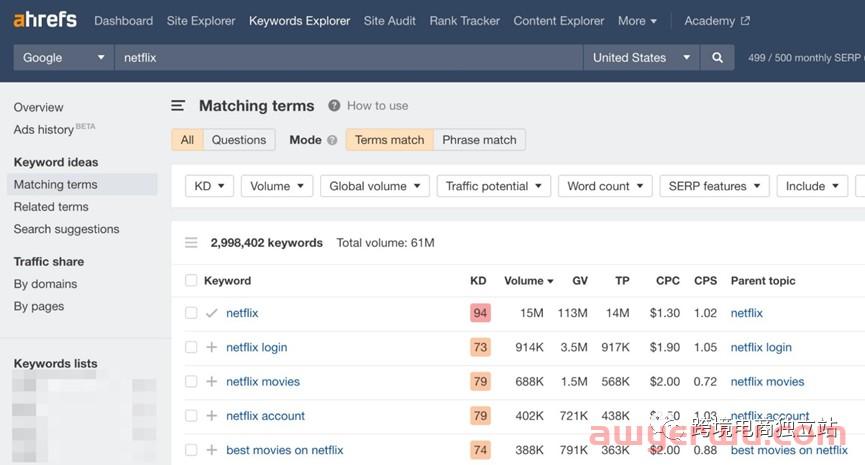Screen dimensions: 865x465
Task: Open the Traffic potential filter dropdown
Action: (x=494, y=186)
